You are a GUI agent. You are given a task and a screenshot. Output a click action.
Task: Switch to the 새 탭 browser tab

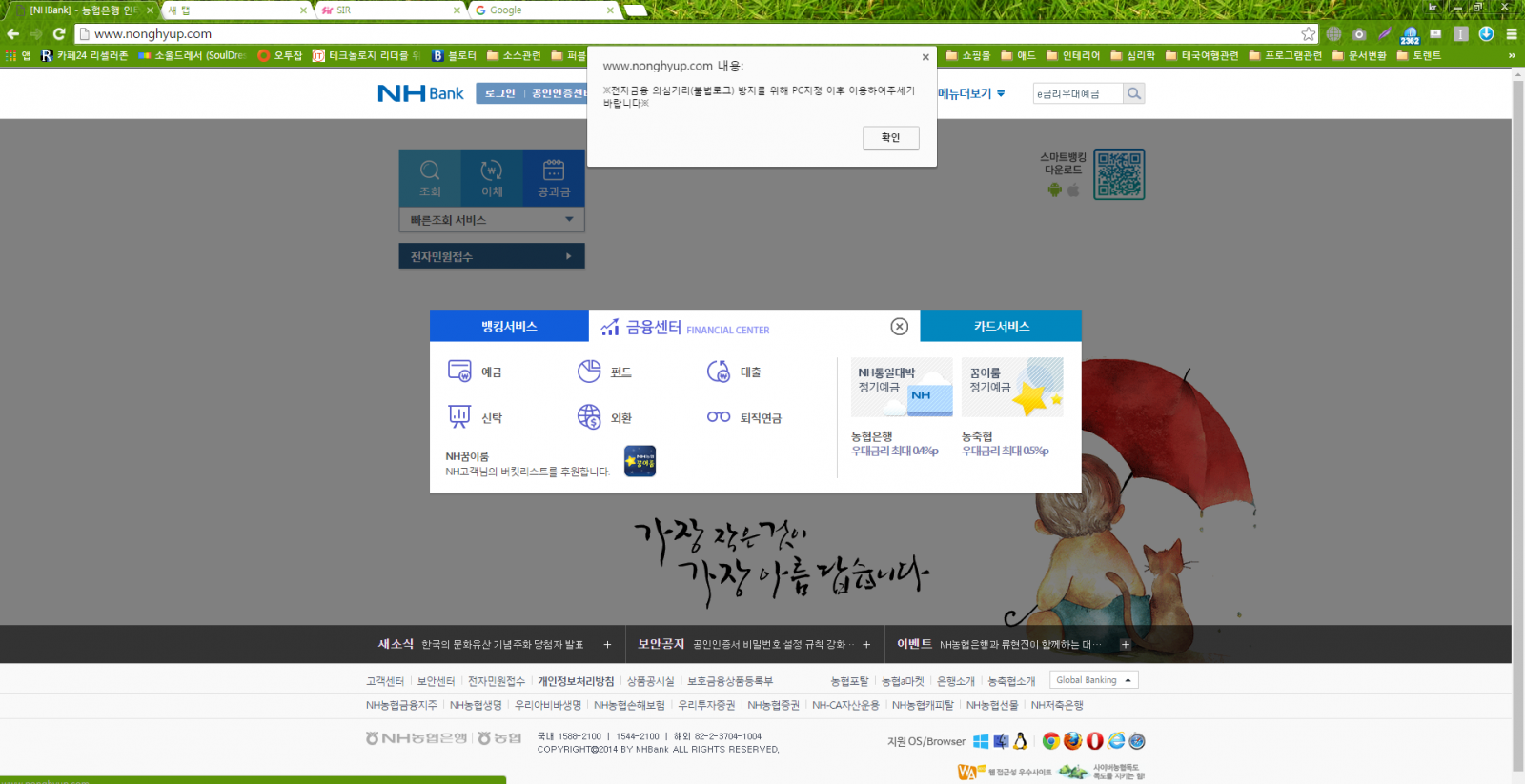(x=235, y=10)
